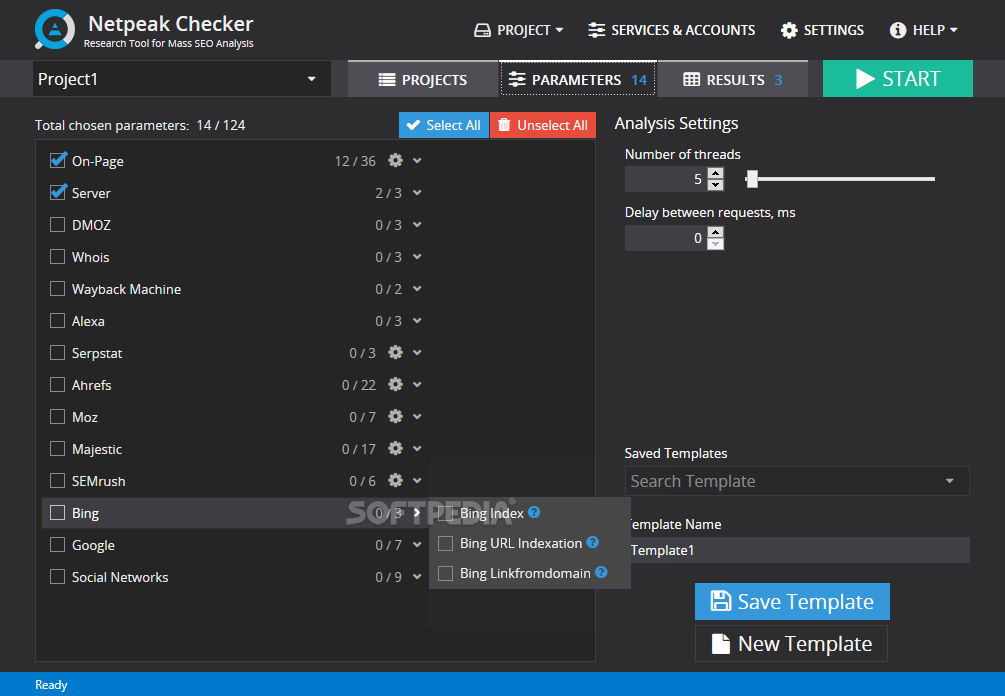Viewport: 1005px width, 696px height.
Task: Increase number of threads stepper
Action: tap(716, 173)
